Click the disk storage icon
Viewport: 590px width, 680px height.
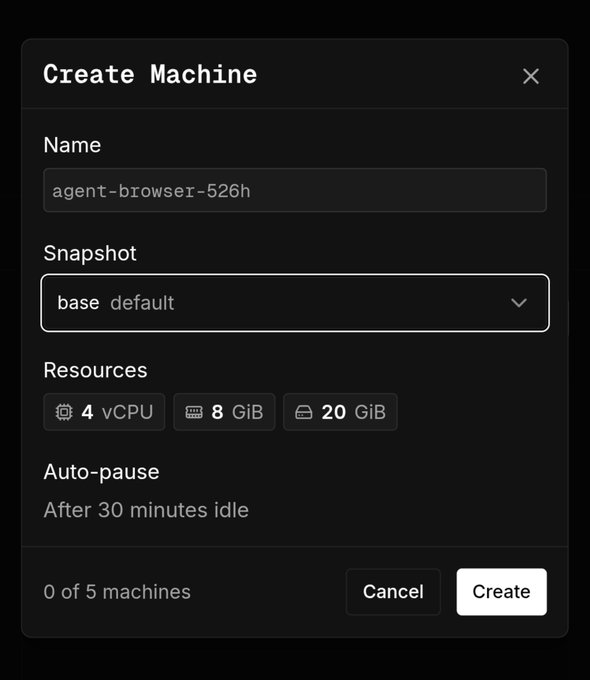[x=304, y=412]
